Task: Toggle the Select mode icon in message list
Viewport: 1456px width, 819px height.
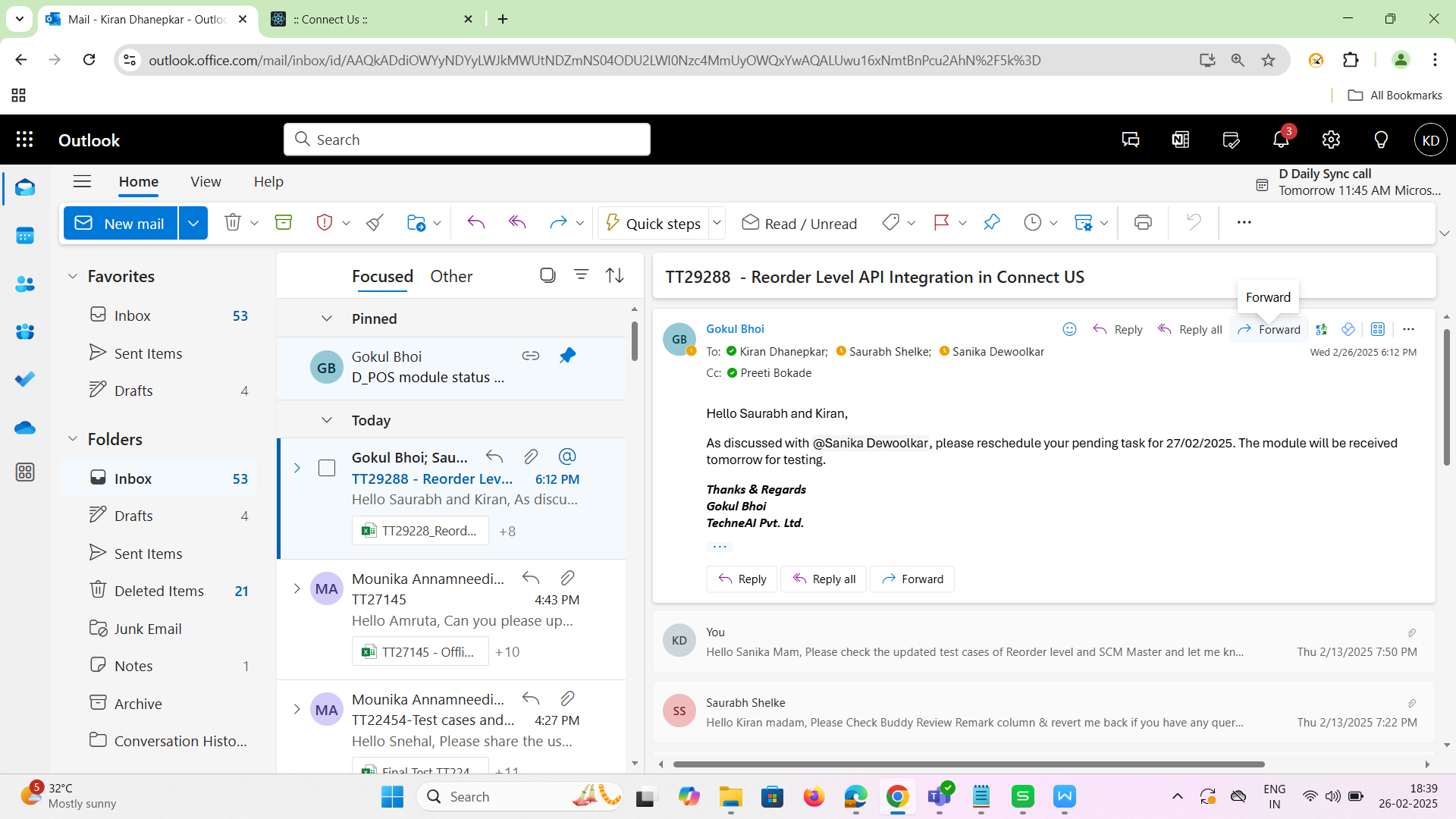Action: coord(548,275)
